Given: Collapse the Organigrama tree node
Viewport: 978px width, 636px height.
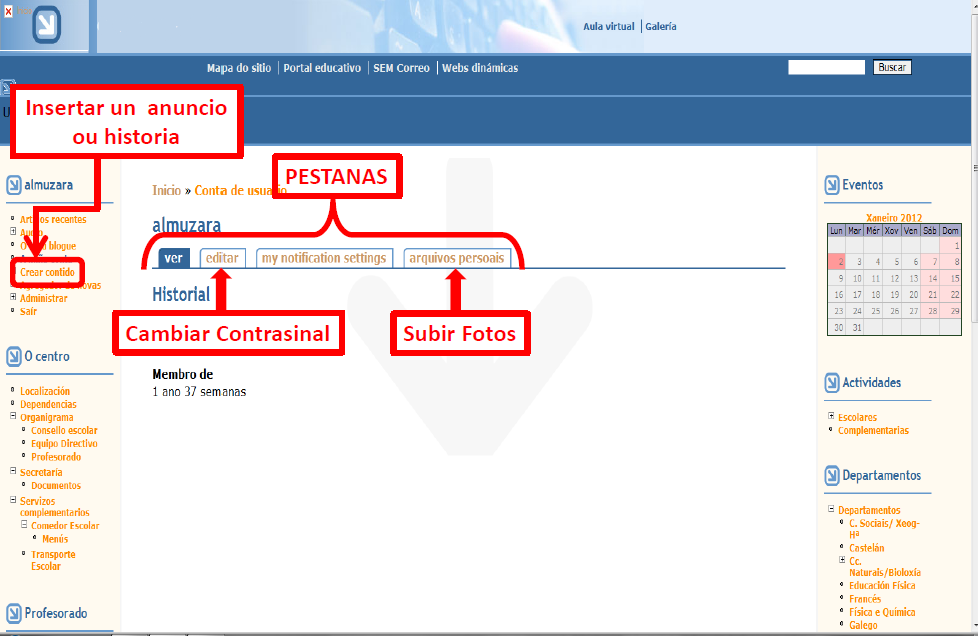Looking at the screenshot, I should coord(13,418).
